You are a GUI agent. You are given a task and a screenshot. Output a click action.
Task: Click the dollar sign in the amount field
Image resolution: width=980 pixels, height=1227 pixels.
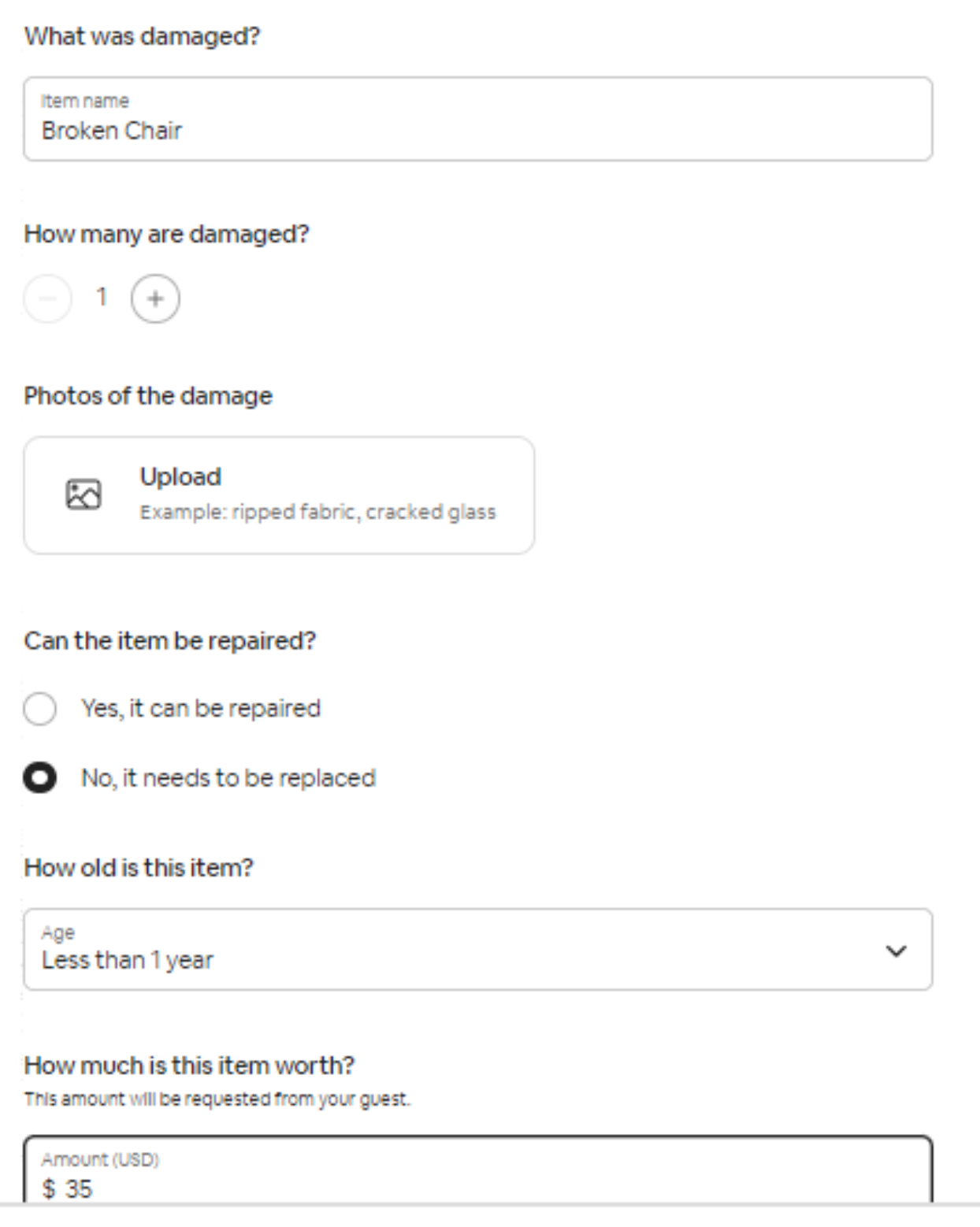[x=49, y=1188]
